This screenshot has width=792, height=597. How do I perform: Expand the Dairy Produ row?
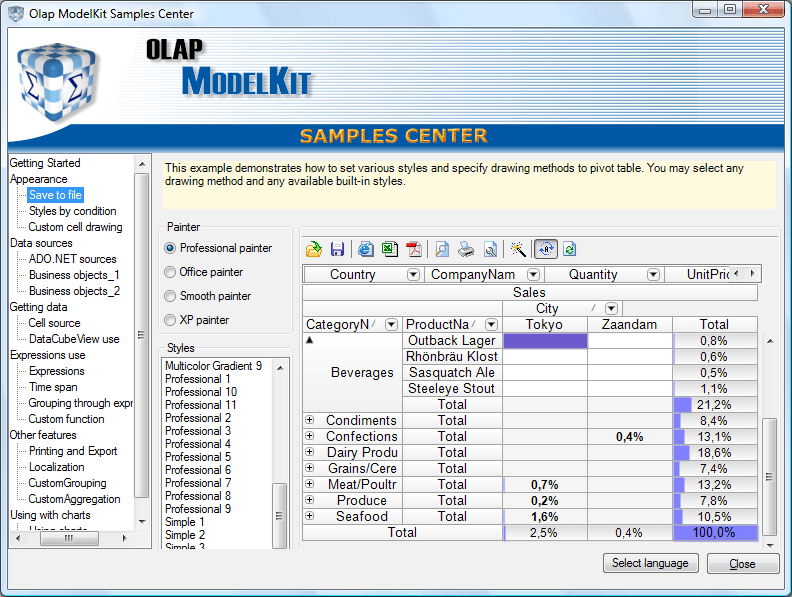pos(310,452)
